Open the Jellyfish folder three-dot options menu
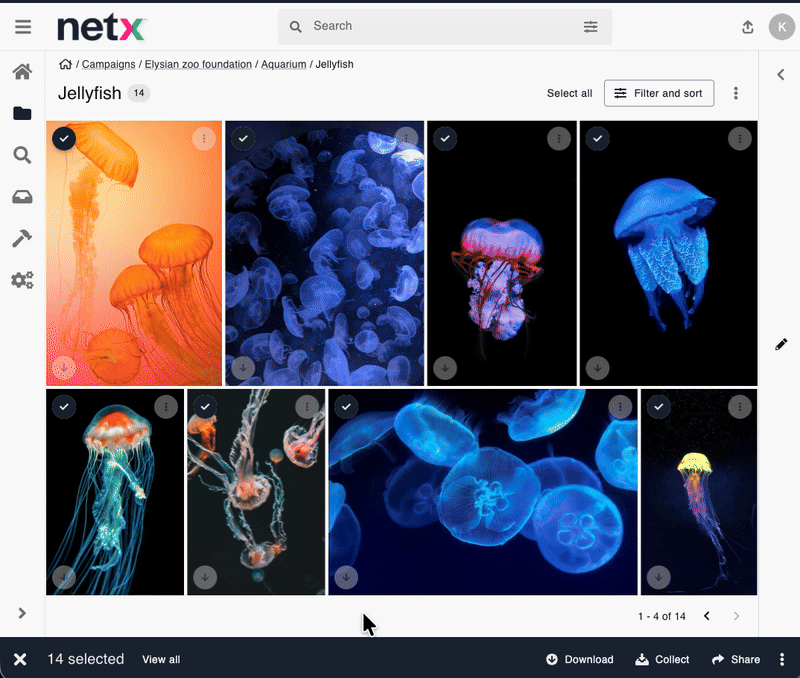Screen dimensions: 800x678 coord(736,93)
